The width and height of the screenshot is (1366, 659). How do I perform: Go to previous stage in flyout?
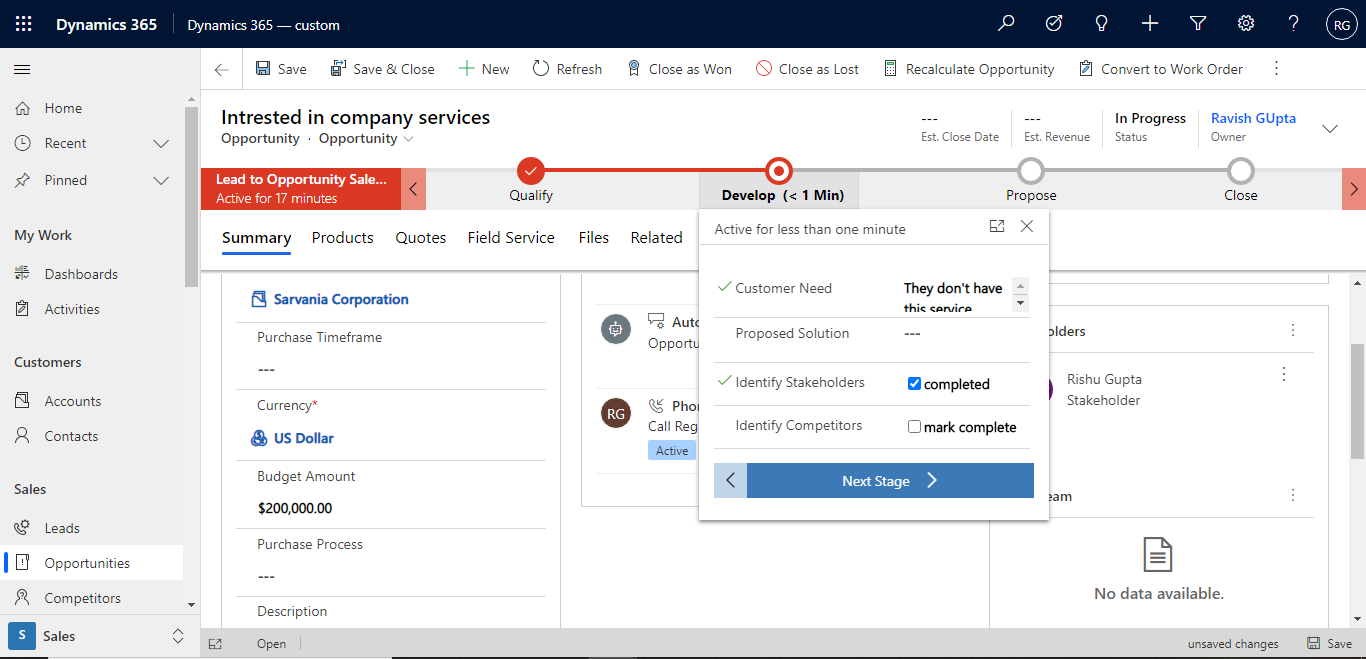pyautogui.click(x=730, y=480)
